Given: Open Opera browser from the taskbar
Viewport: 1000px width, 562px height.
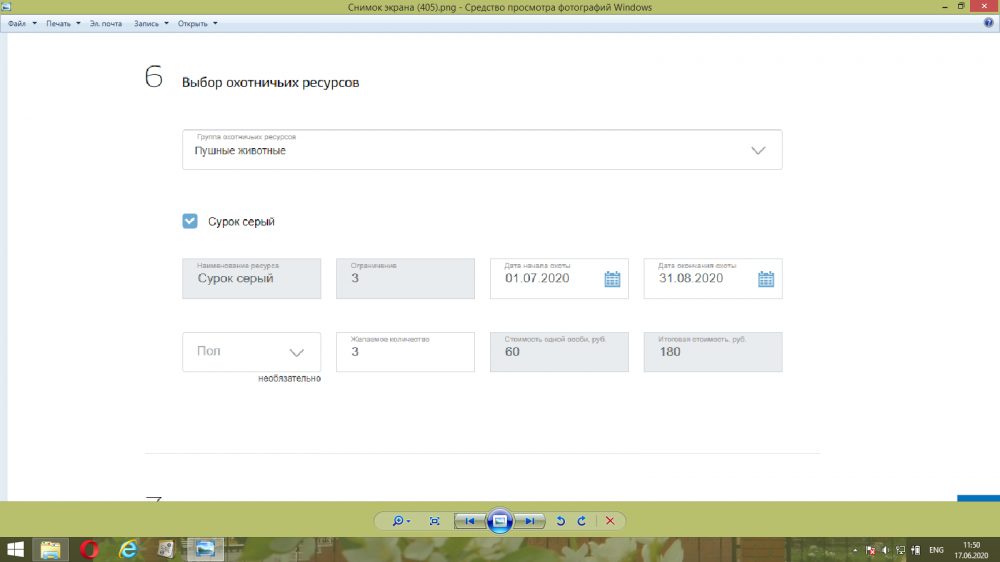Looking at the screenshot, I should [89, 549].
